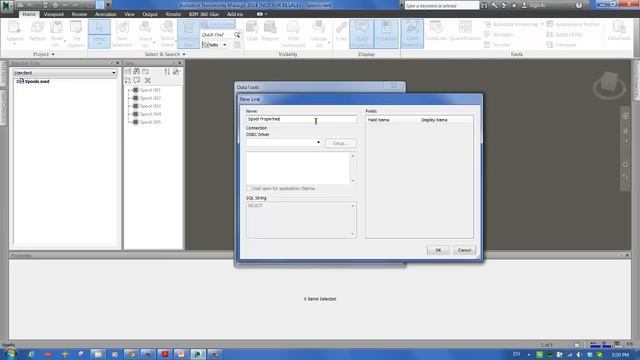
Task: Open File Options from the ribbon
Action: [76, 33]
